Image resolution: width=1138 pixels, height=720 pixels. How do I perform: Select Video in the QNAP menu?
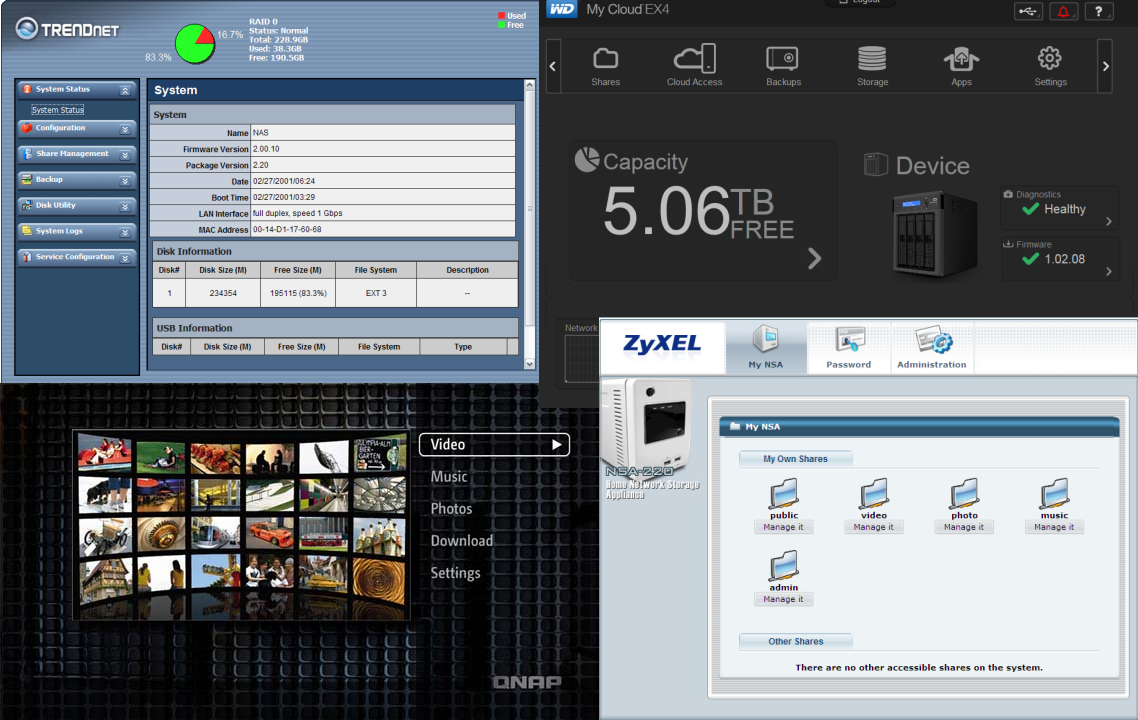(494, 444)
